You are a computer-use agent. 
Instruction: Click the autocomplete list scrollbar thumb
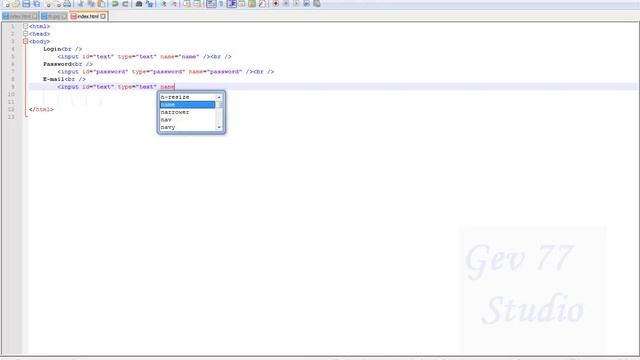(x=219, y=105)
